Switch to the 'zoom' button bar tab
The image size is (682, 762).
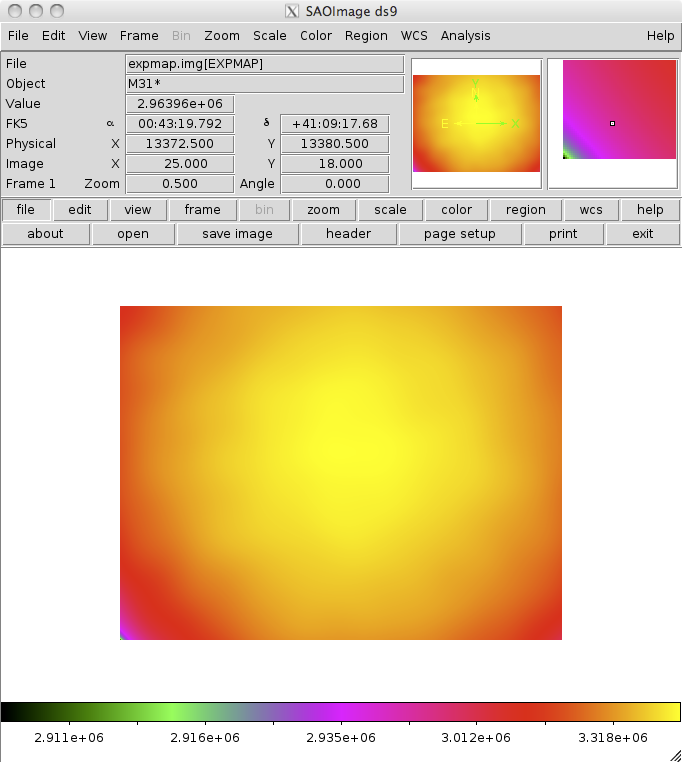(x=323, y=210)
